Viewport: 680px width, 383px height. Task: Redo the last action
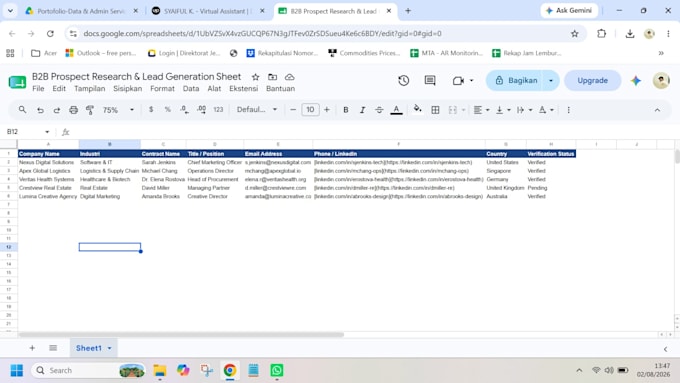click(56, 110)
